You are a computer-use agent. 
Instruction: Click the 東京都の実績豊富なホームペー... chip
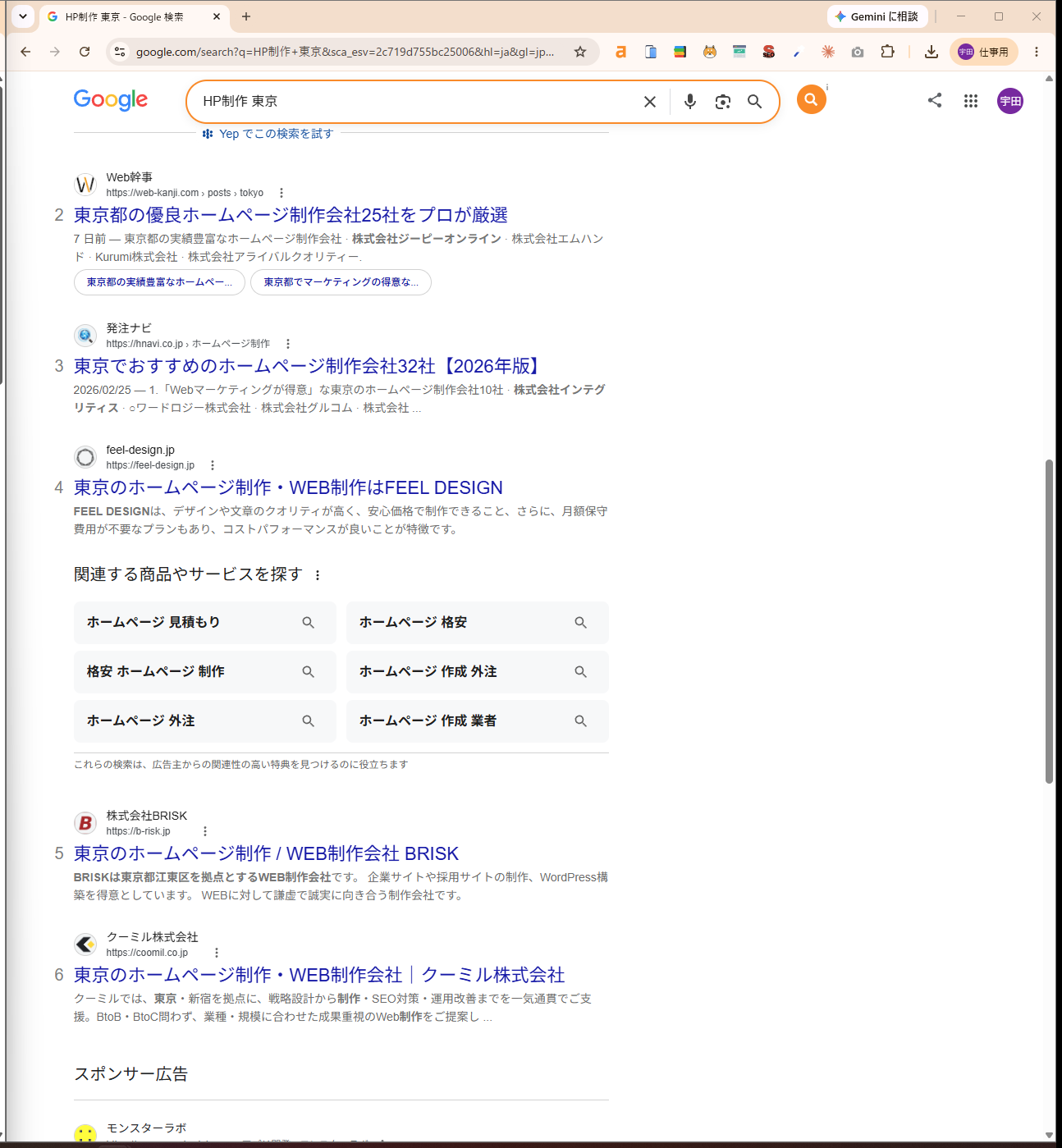(159, 282)
